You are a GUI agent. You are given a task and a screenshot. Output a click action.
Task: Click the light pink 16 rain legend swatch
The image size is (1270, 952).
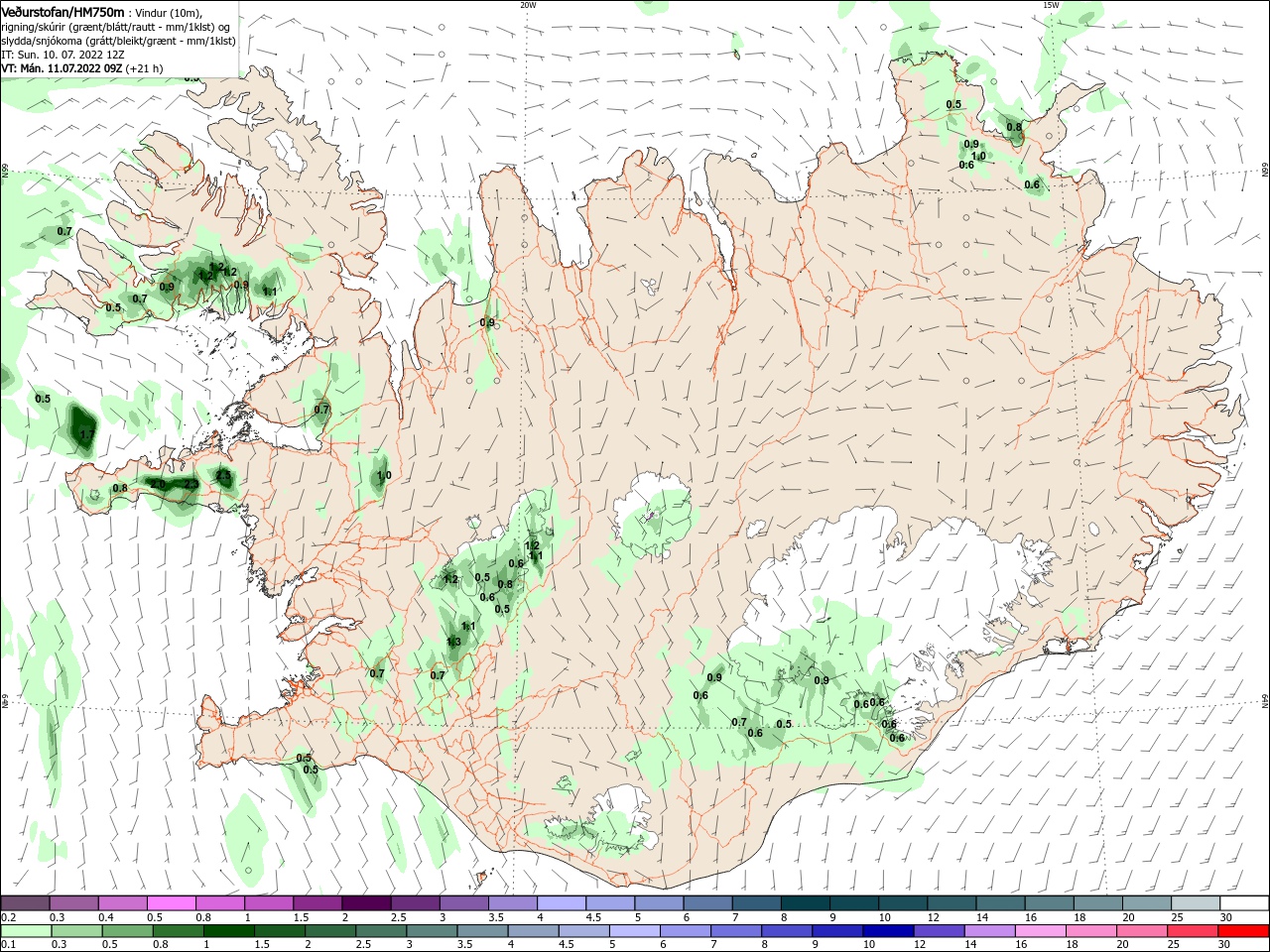click(1040, 931)
